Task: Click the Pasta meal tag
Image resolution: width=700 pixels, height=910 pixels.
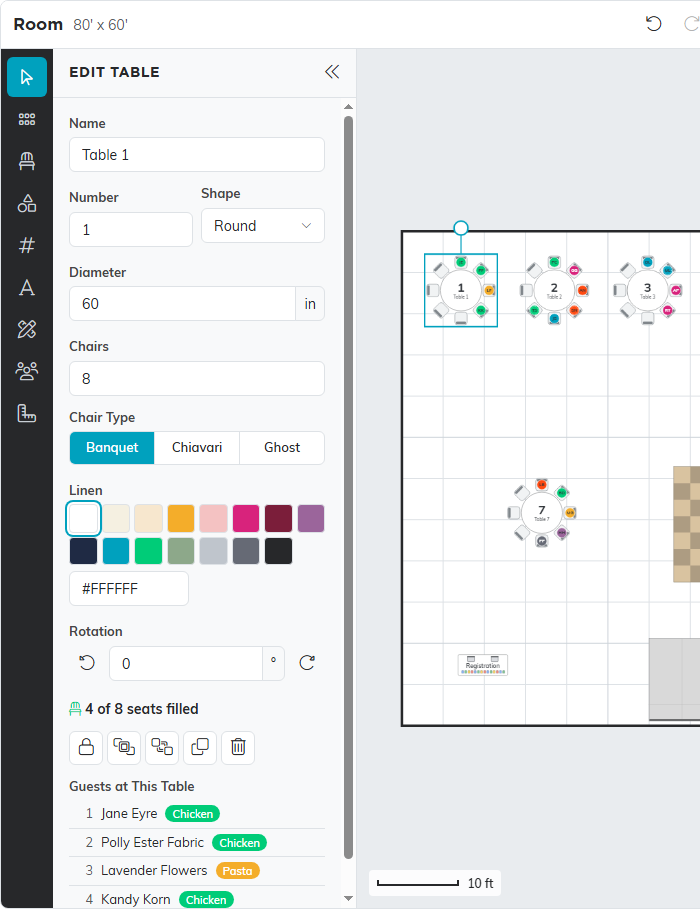Action: (237, 871)
